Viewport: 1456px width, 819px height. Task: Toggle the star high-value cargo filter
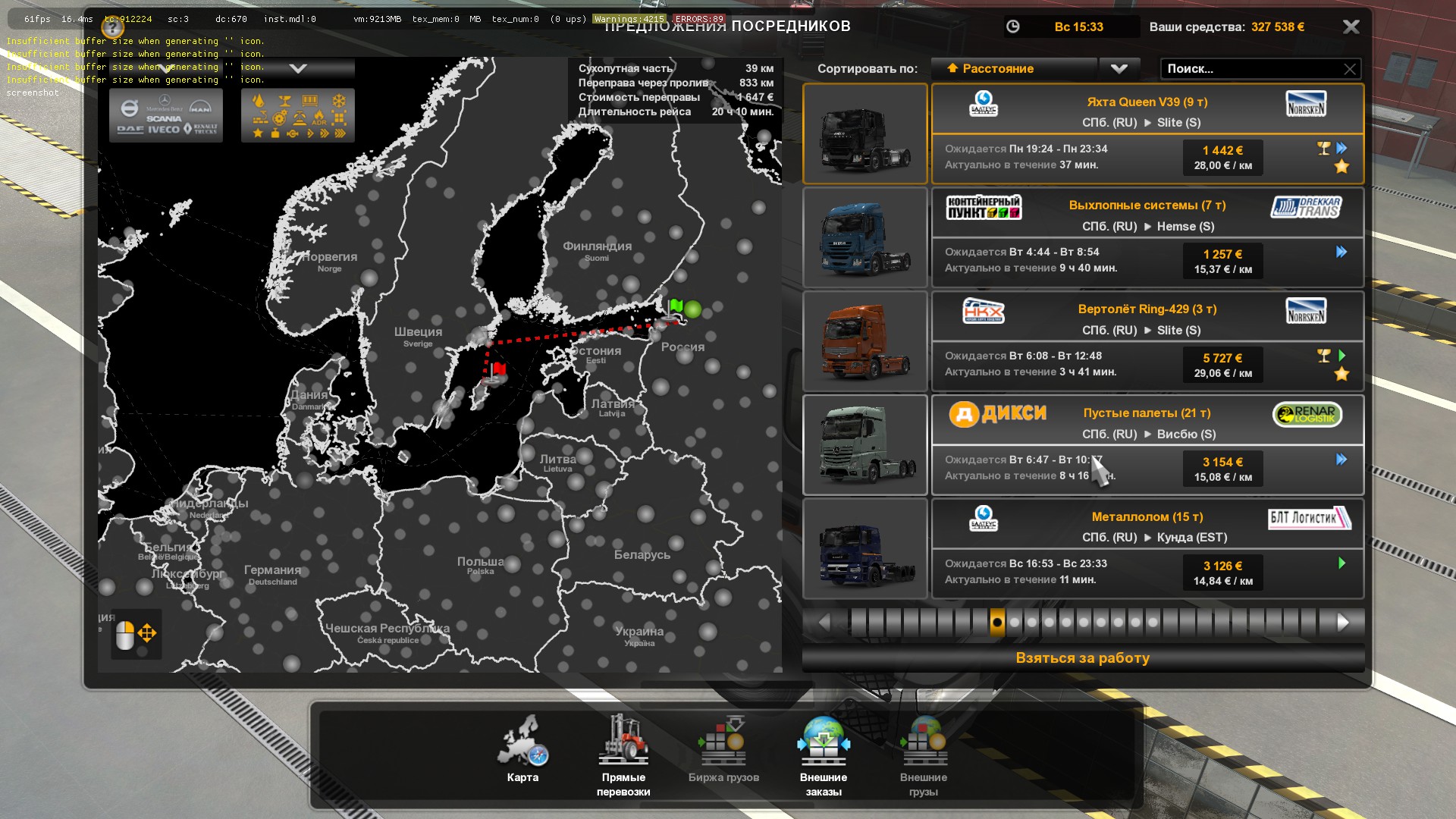pyautogui.click(x=258, y=133)
